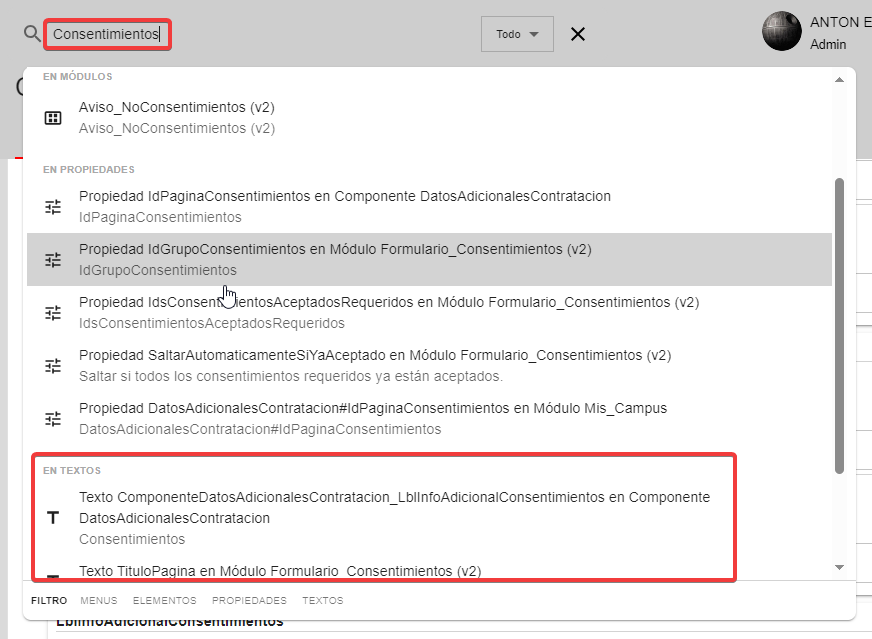Filter results by MENUS
Viewport: 872px width, 639px height.
point(98,601)
